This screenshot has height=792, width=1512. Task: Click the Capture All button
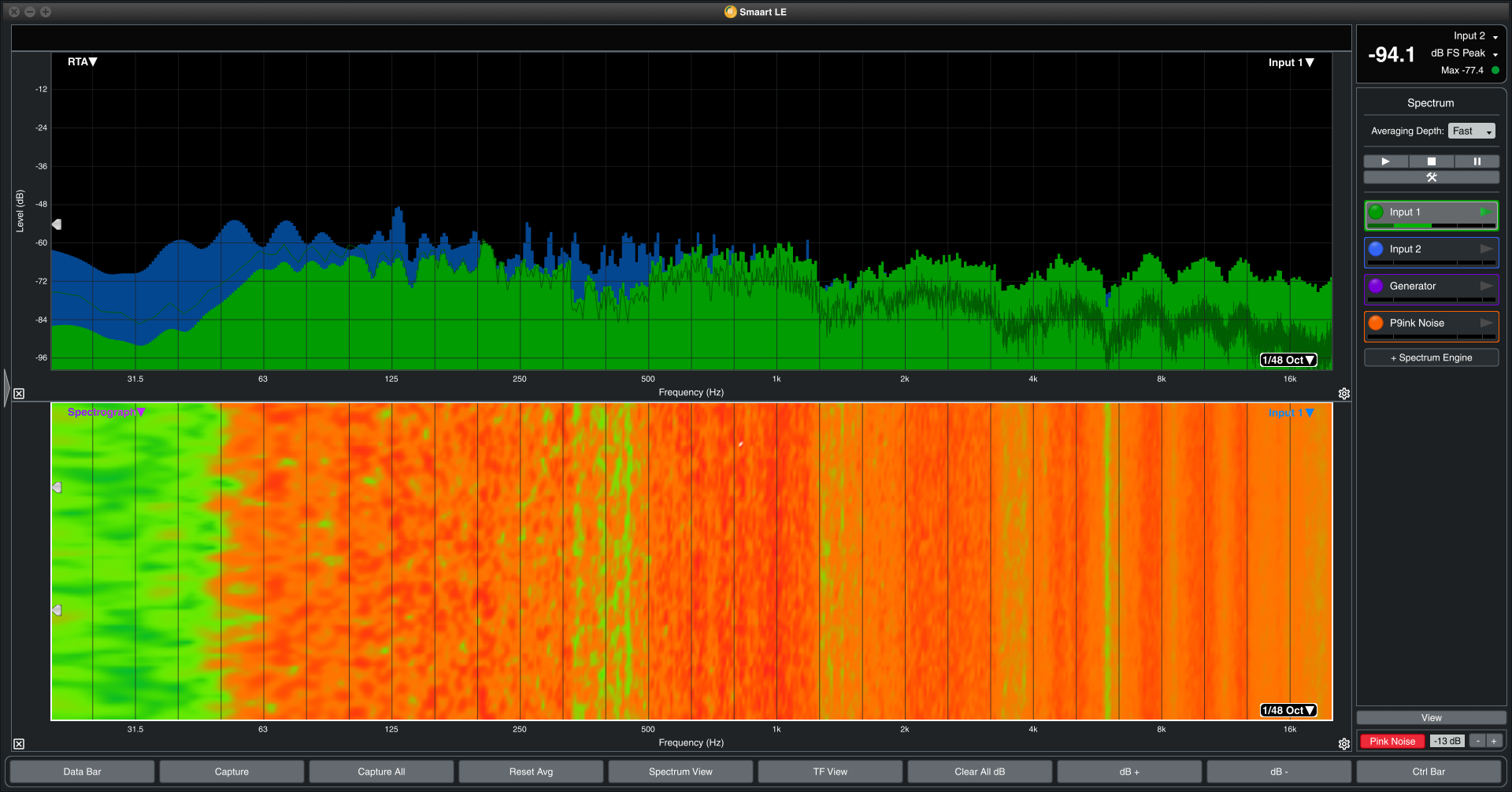pyautogui.click(x=381, y=772)
